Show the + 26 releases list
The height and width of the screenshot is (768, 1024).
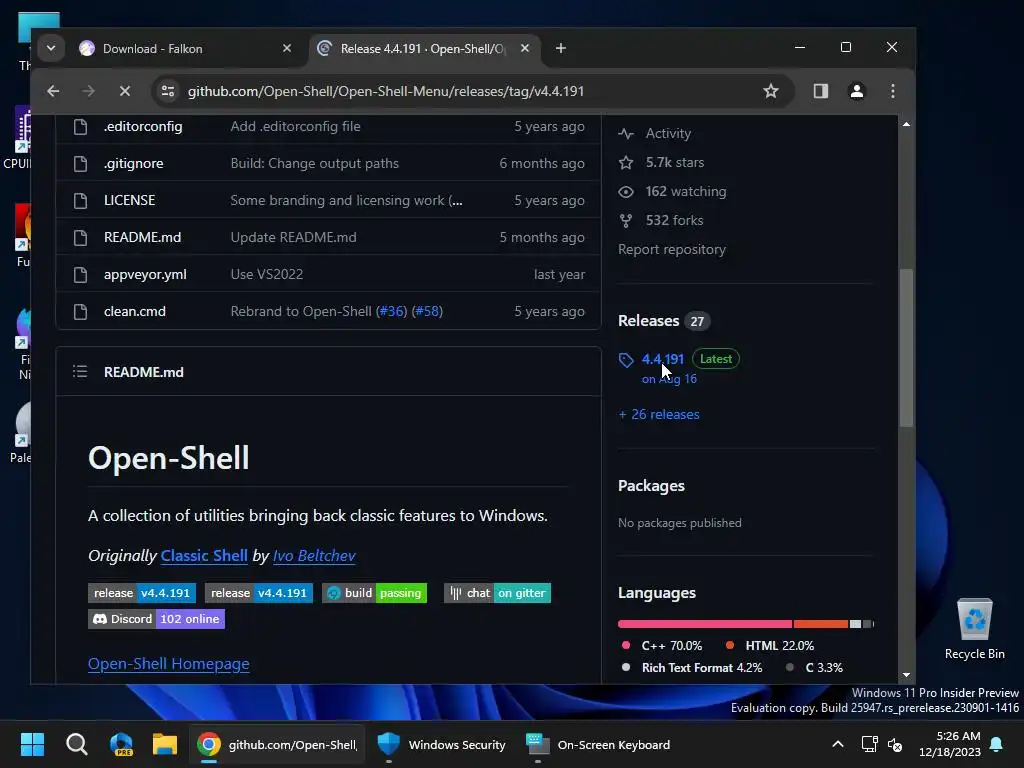tap(659, 415)
